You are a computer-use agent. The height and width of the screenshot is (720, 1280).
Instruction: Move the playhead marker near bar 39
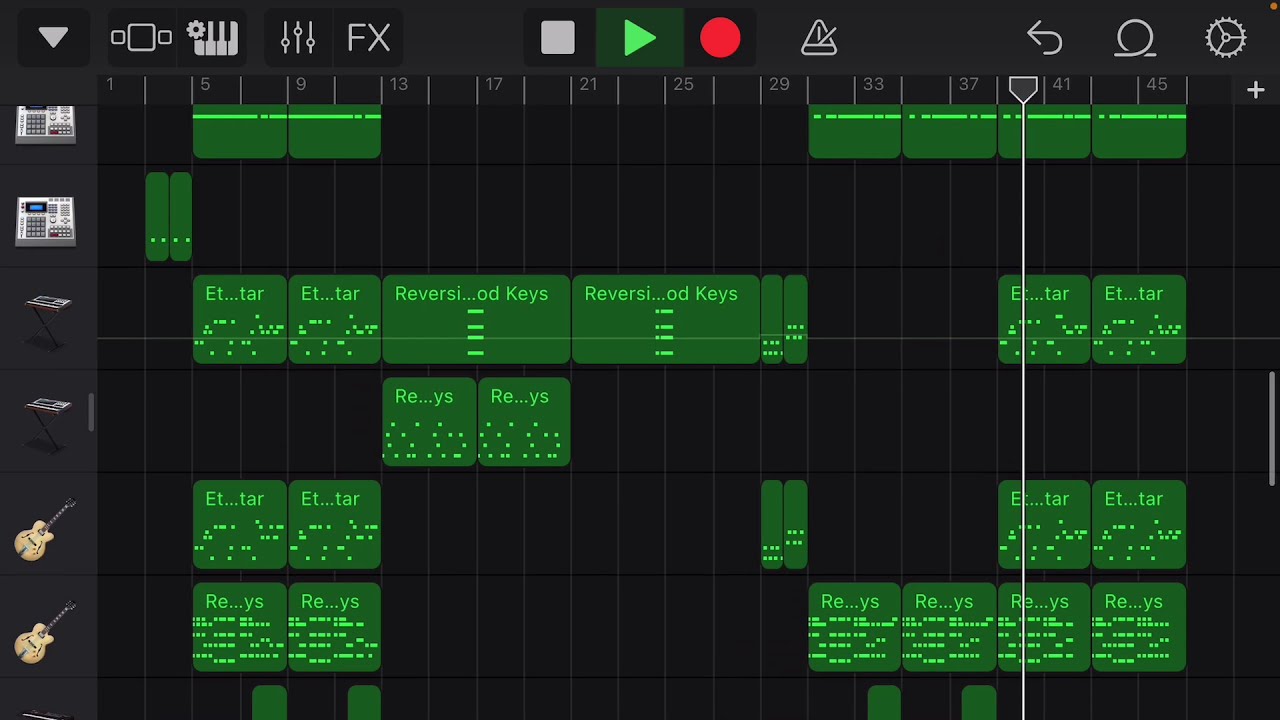(x=1023, y=89)
